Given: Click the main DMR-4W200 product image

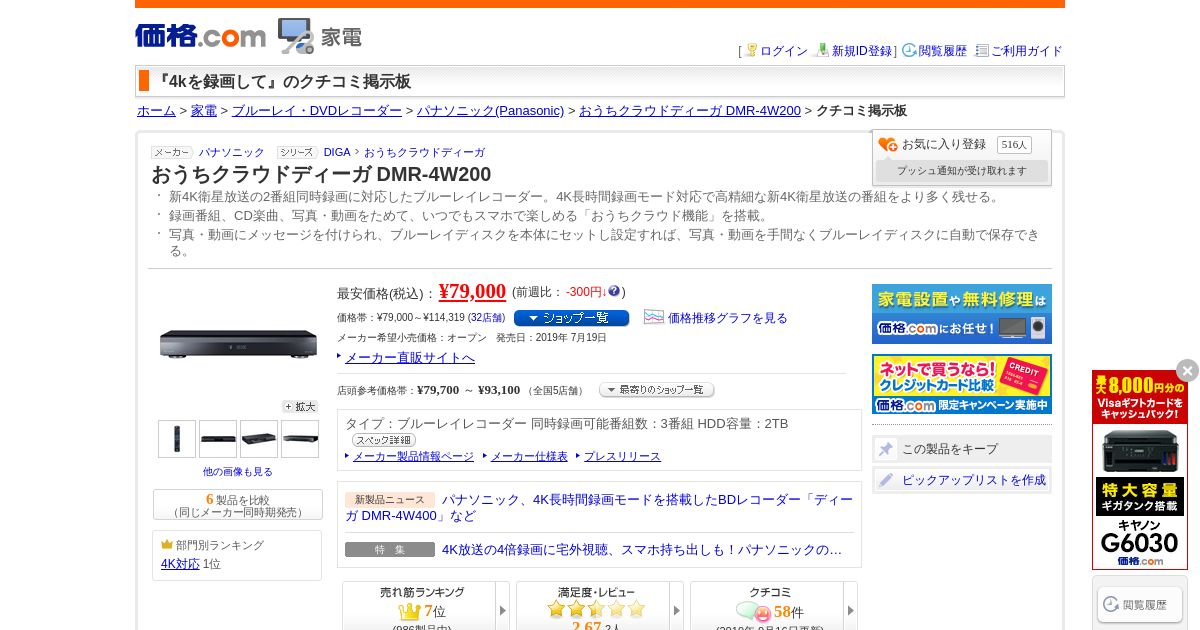Looking at the screenshot, I should (238, 344).
